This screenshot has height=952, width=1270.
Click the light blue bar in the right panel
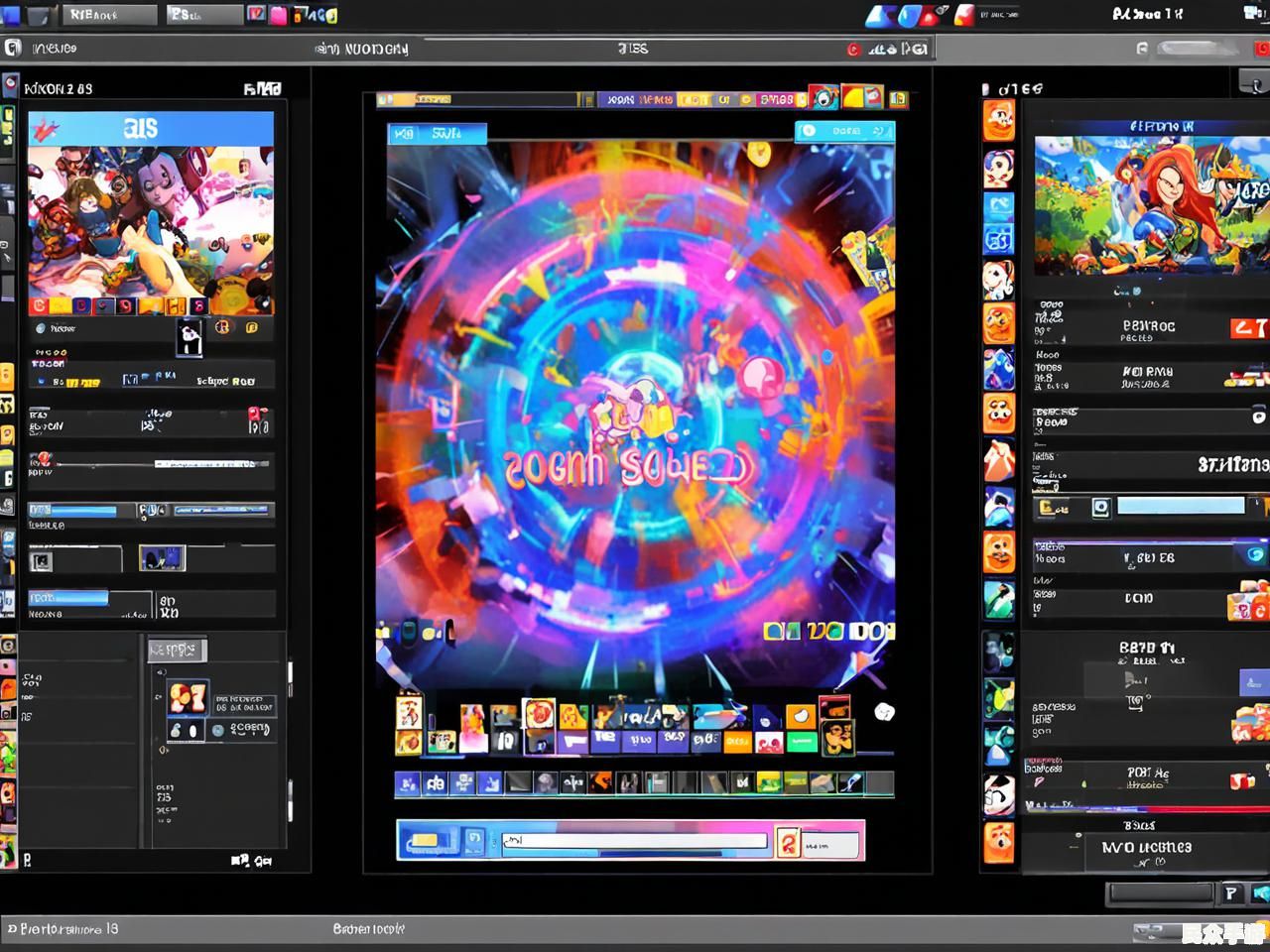click(x=1181, y=506)
